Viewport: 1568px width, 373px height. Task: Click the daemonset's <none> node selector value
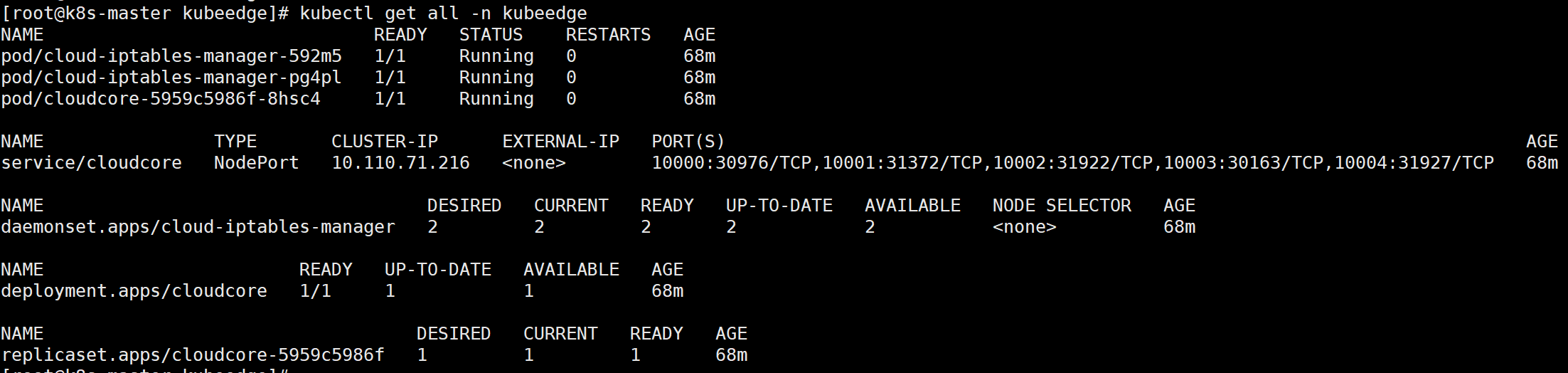click(1024, 227)
